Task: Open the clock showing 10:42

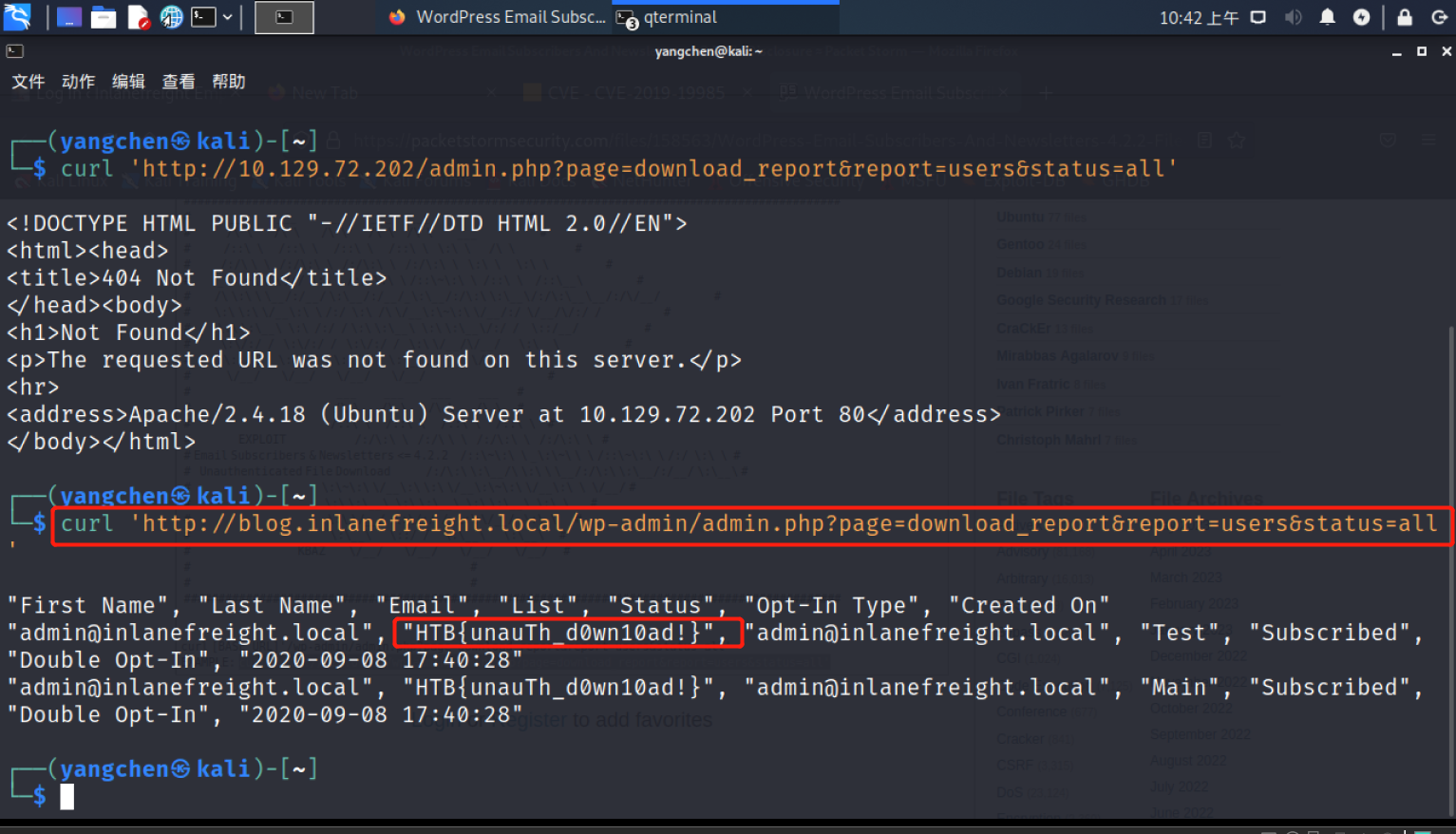Action: (x=1199, y=18)
